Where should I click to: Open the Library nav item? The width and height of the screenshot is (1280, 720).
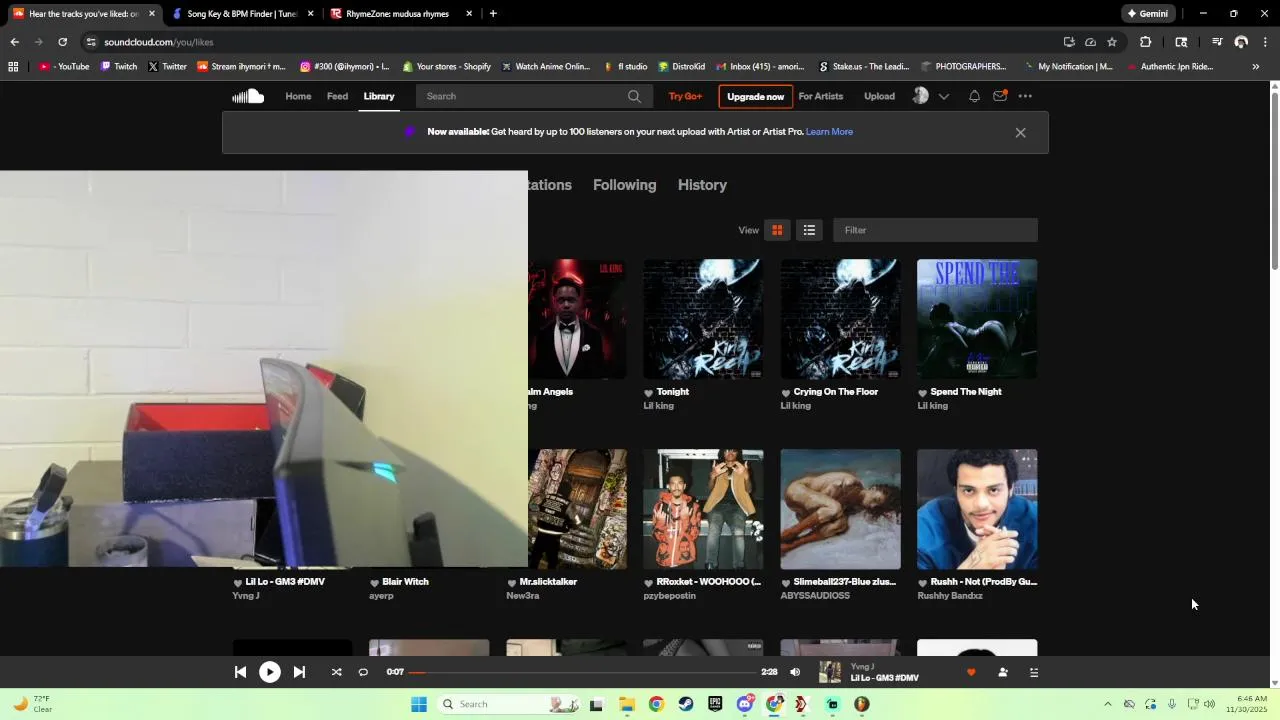[379, 96]
